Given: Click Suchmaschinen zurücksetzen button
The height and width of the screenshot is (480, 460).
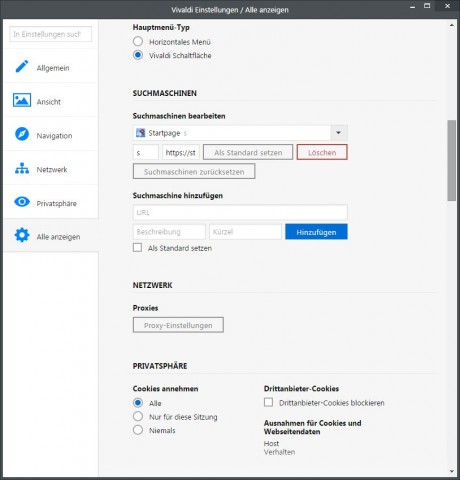Looking at the screenshot, I should coord(194,171).
